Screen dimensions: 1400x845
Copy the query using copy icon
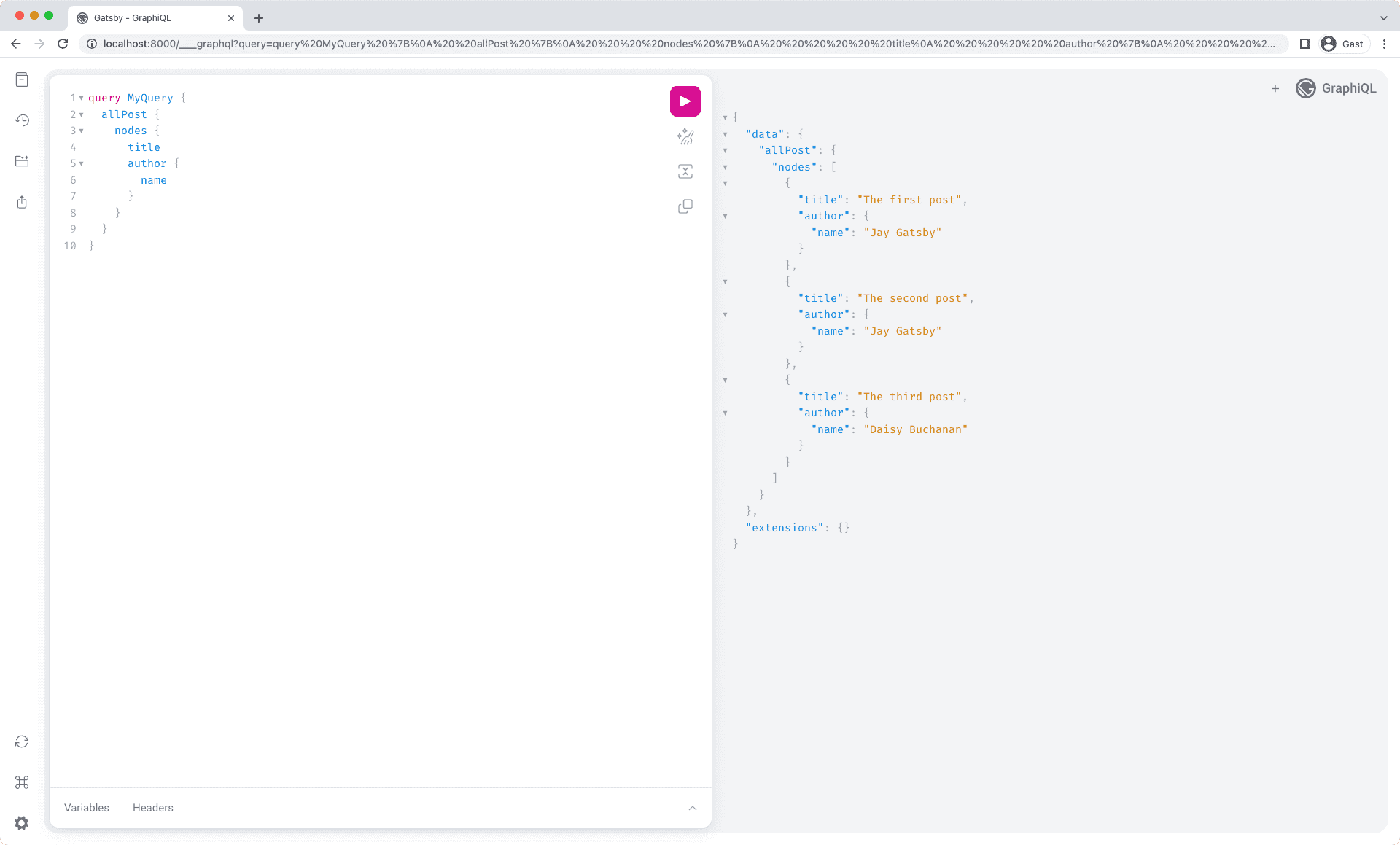point(685,206)
